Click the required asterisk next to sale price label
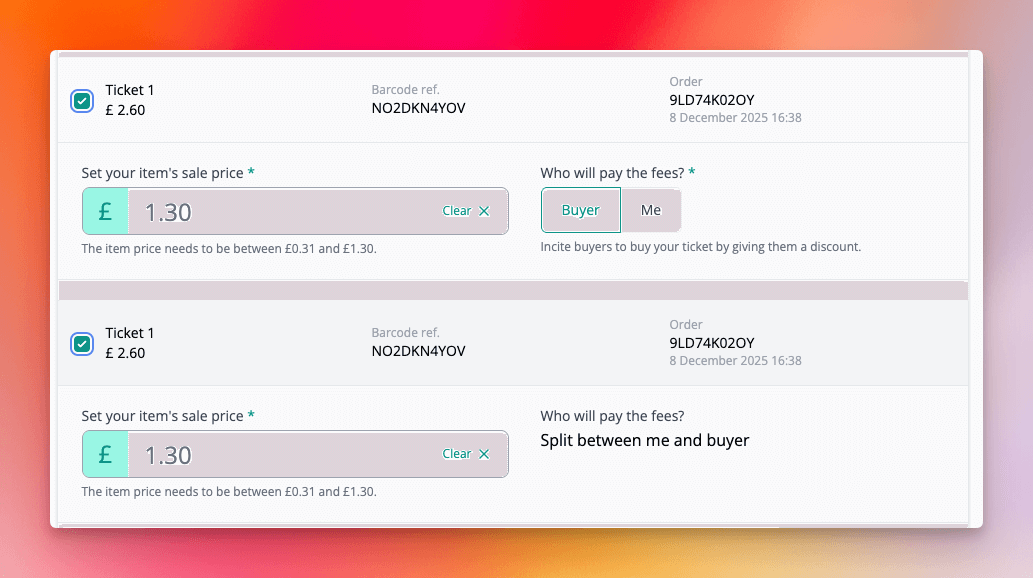The width and height of the screenshot is (1033, 578). tap(251, 172)
